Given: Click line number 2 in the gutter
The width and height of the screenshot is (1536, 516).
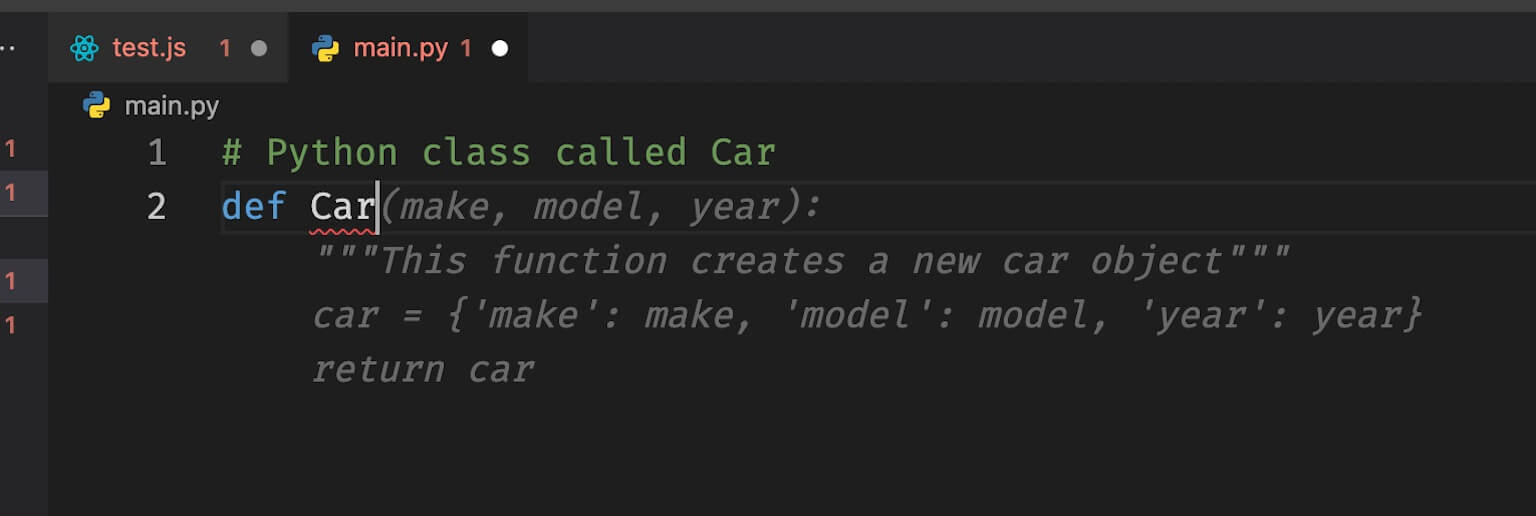Looking at the screenshot, I should point(157,207).
